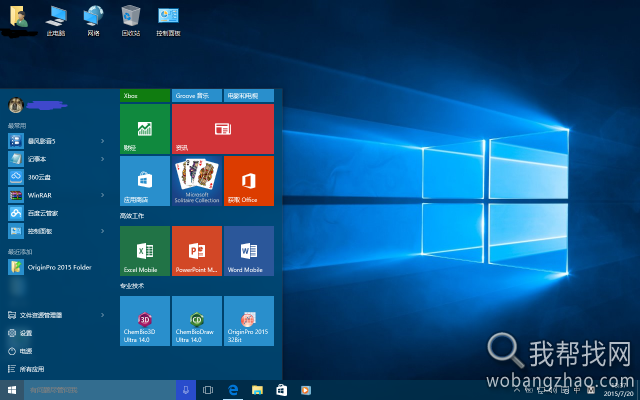Click the Cortana microphone icon
Viewport: 640px width, 400px height.
[x=186, y=390]
